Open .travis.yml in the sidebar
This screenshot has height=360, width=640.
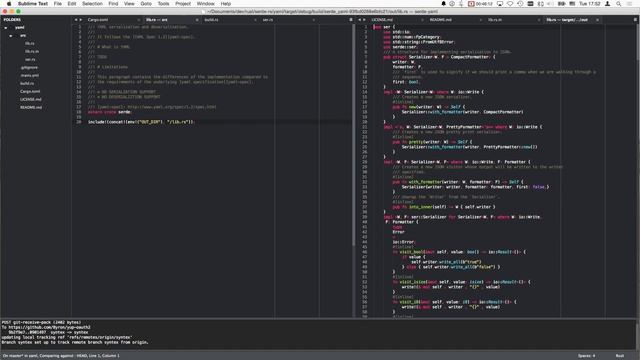pos(30,76)
